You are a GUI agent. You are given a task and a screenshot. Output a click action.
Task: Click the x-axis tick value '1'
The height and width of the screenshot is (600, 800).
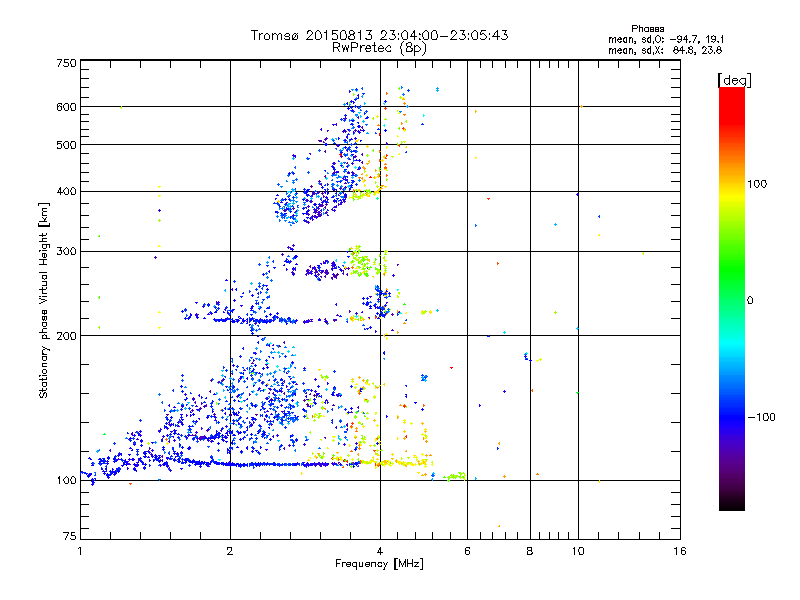[80, 551]
